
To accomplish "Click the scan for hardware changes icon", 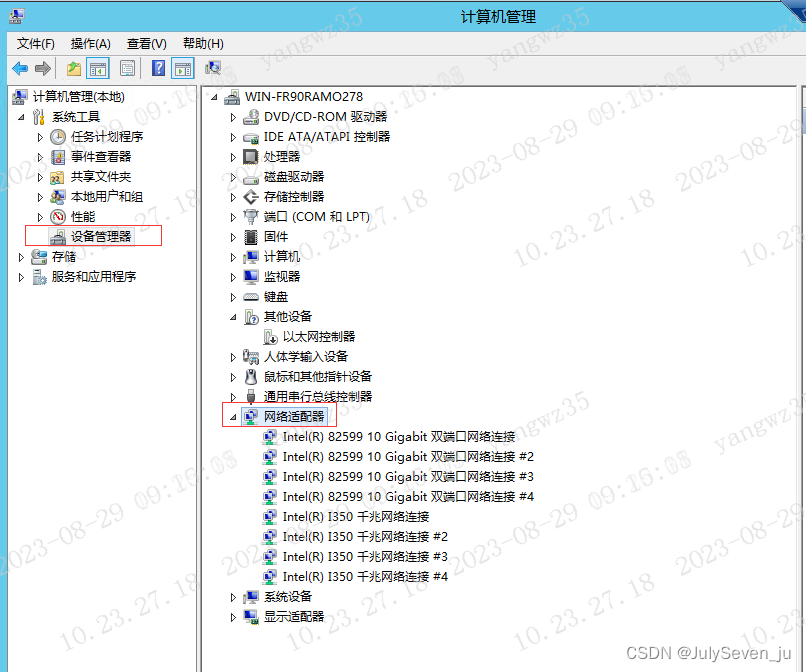I will (x=212, y=68).
